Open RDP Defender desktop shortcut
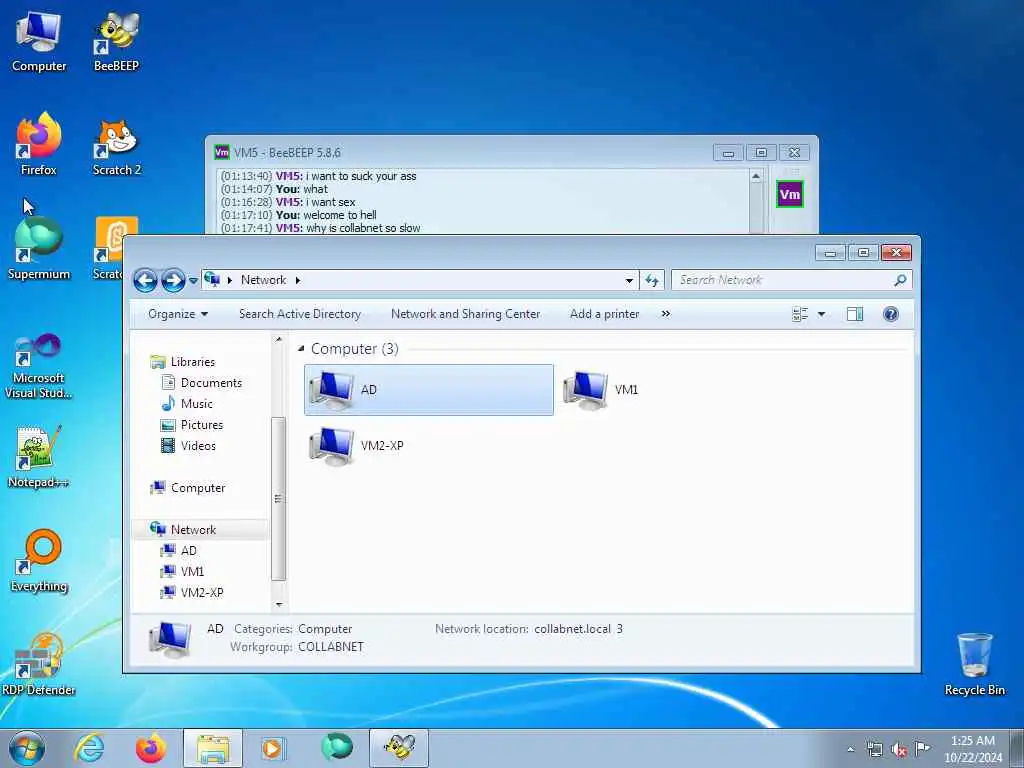This screenshot has height=768, width=1024. coord(39,665)
